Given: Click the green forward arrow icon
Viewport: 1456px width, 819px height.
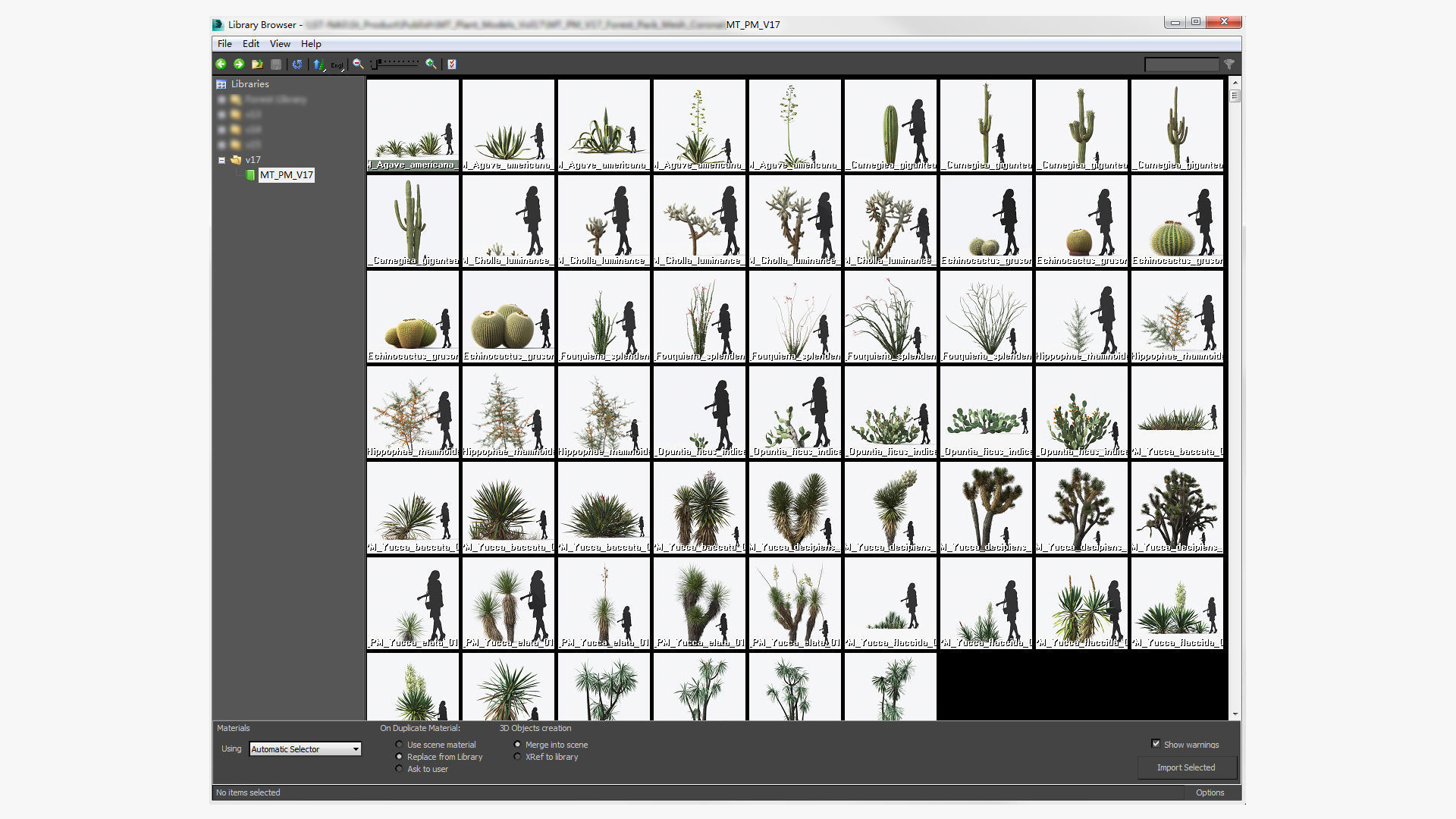Looking at the screenshot, I should pyautogui.click(x=239, y=64).
